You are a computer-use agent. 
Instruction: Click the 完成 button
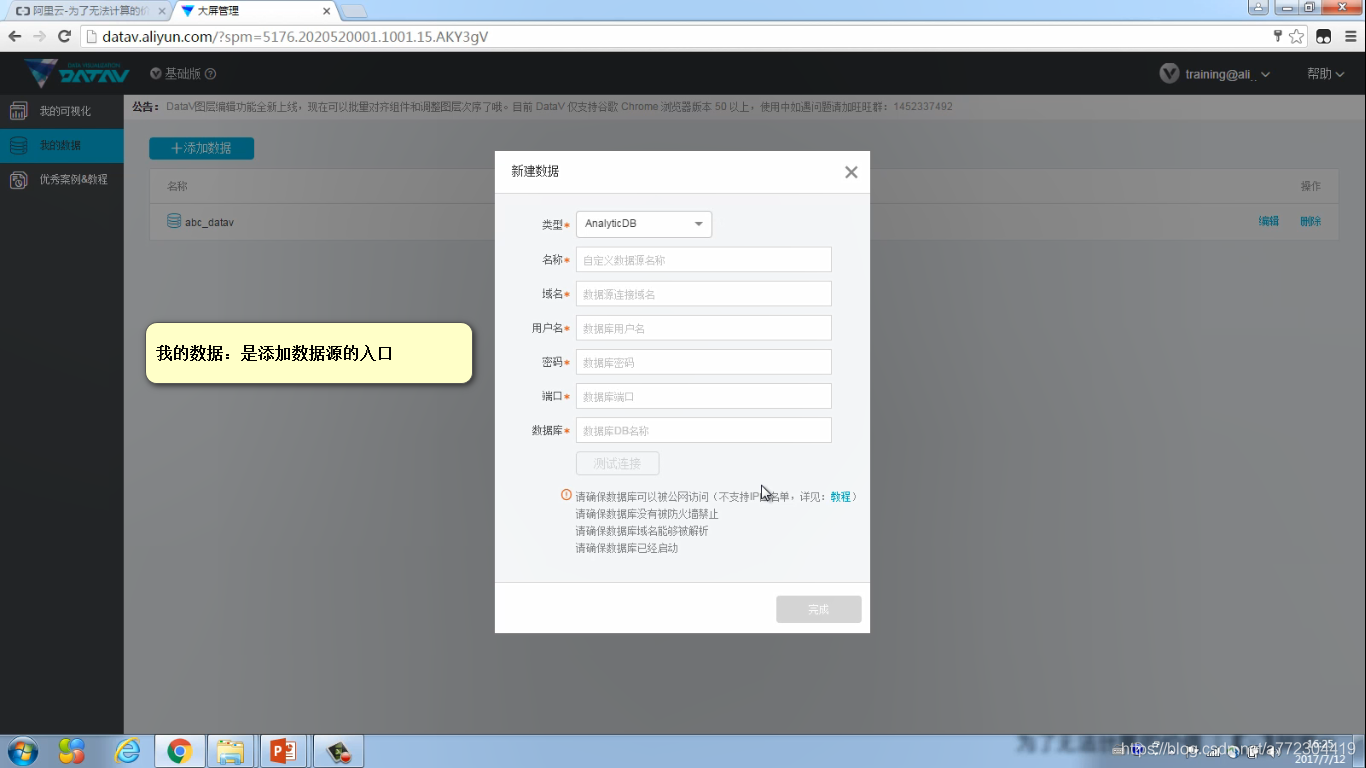(x=818, y=609)
